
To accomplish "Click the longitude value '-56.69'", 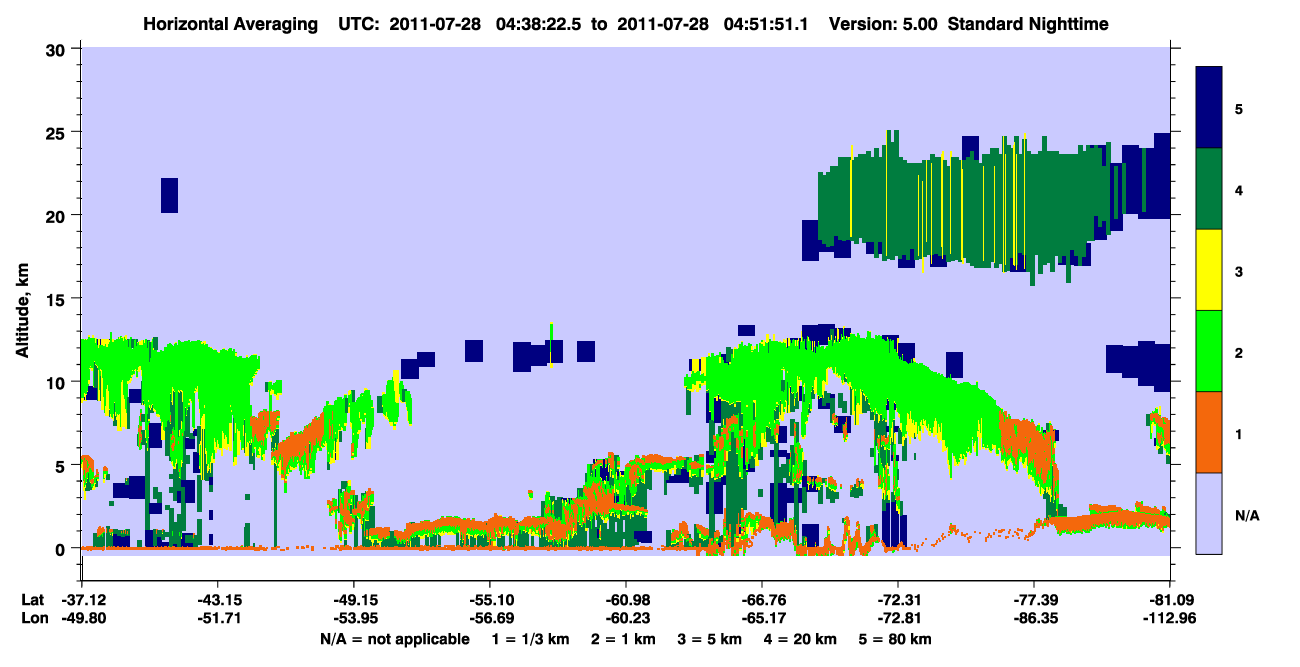I will [x=490, y=618].
